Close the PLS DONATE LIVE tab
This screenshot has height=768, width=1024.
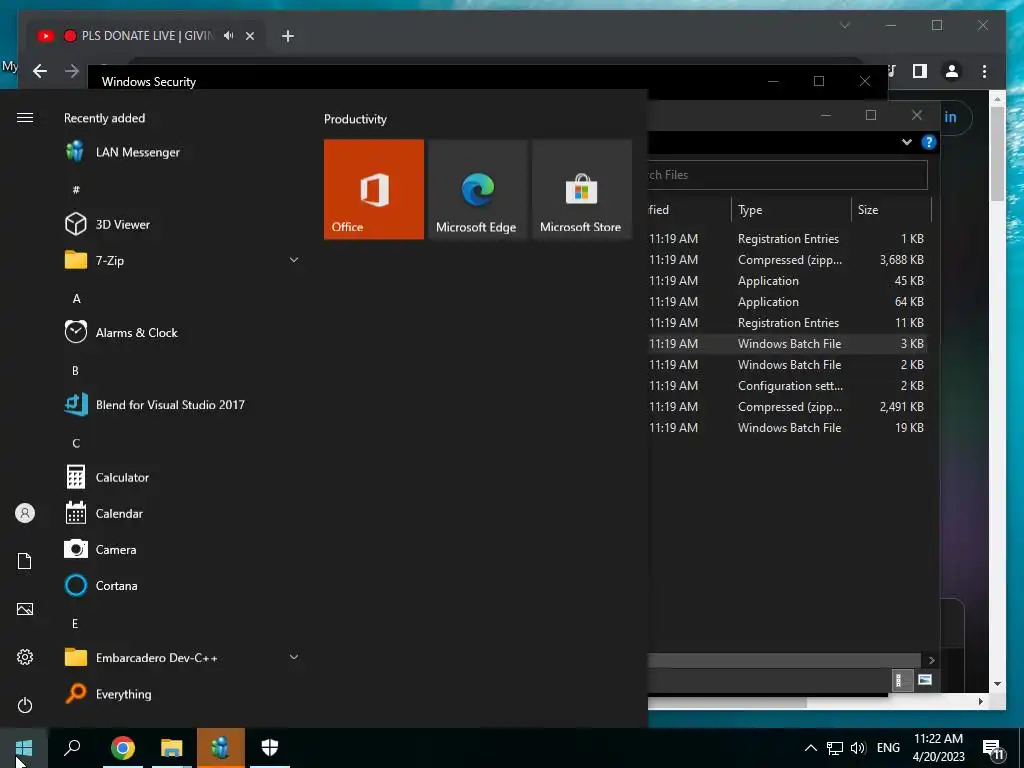pos(249,36)
